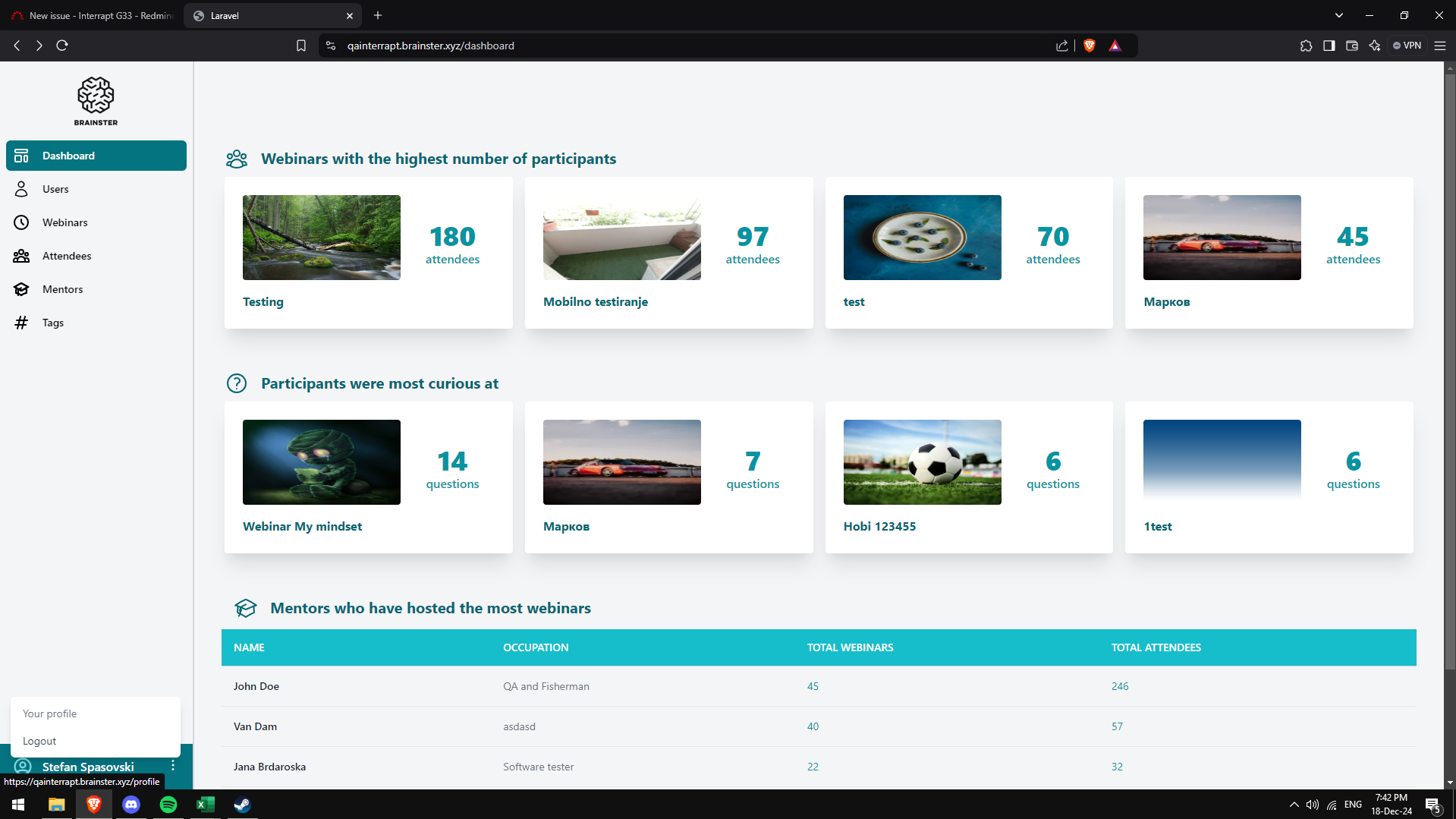Open the Brave main hamburger menu

(x=1439, y=46)
